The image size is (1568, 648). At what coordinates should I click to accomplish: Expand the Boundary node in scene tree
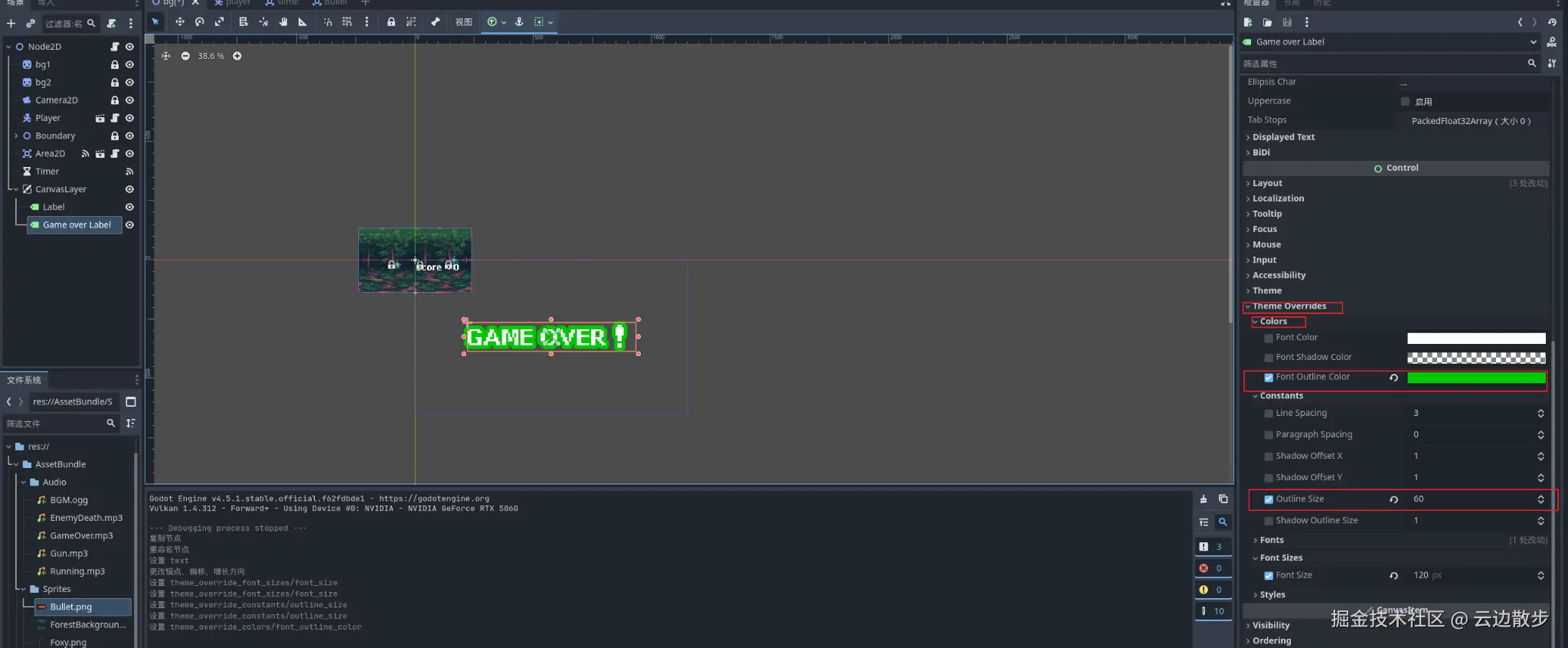coord(16,136)
